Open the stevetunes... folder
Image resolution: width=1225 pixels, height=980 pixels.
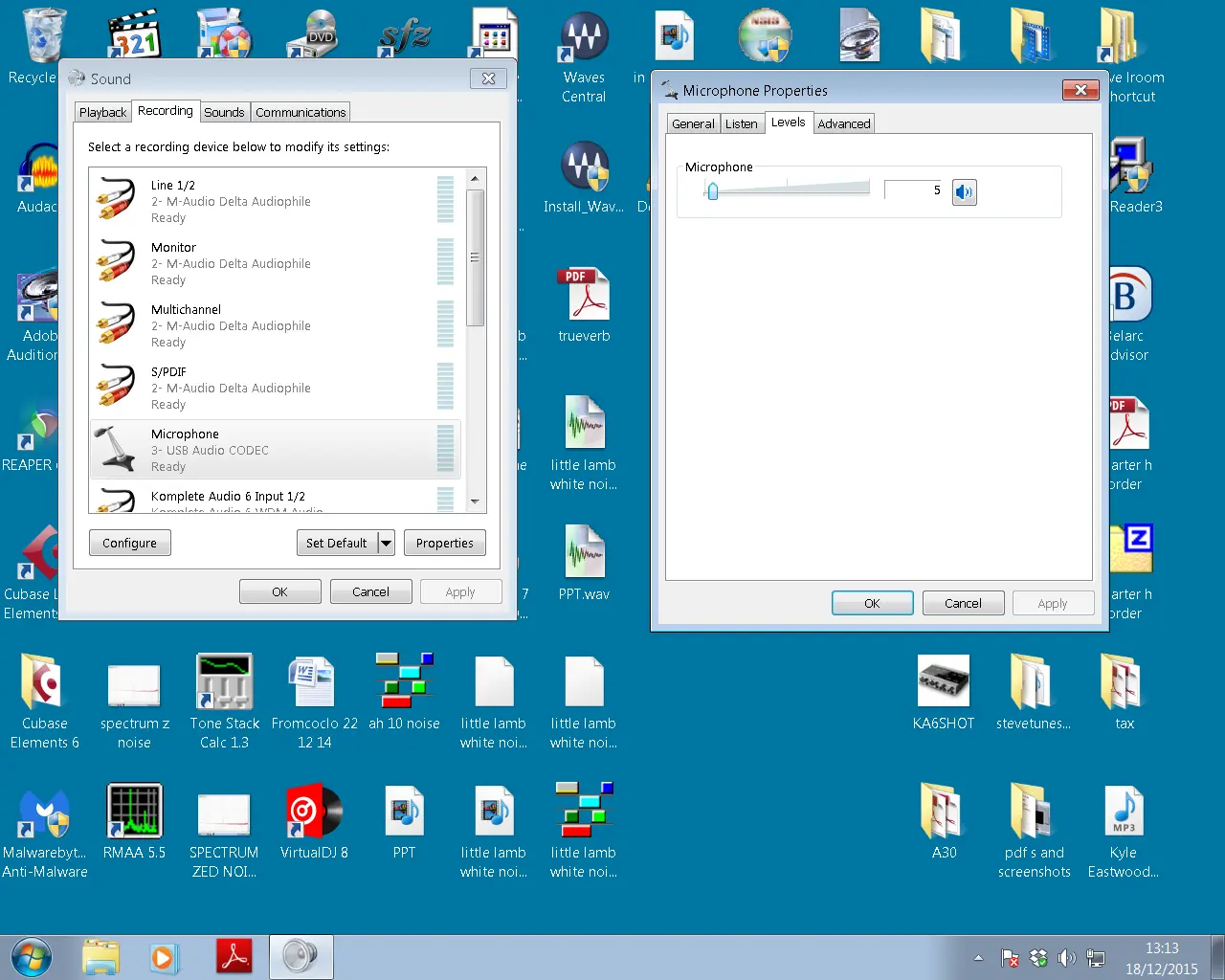click(x=1033, y=692)
